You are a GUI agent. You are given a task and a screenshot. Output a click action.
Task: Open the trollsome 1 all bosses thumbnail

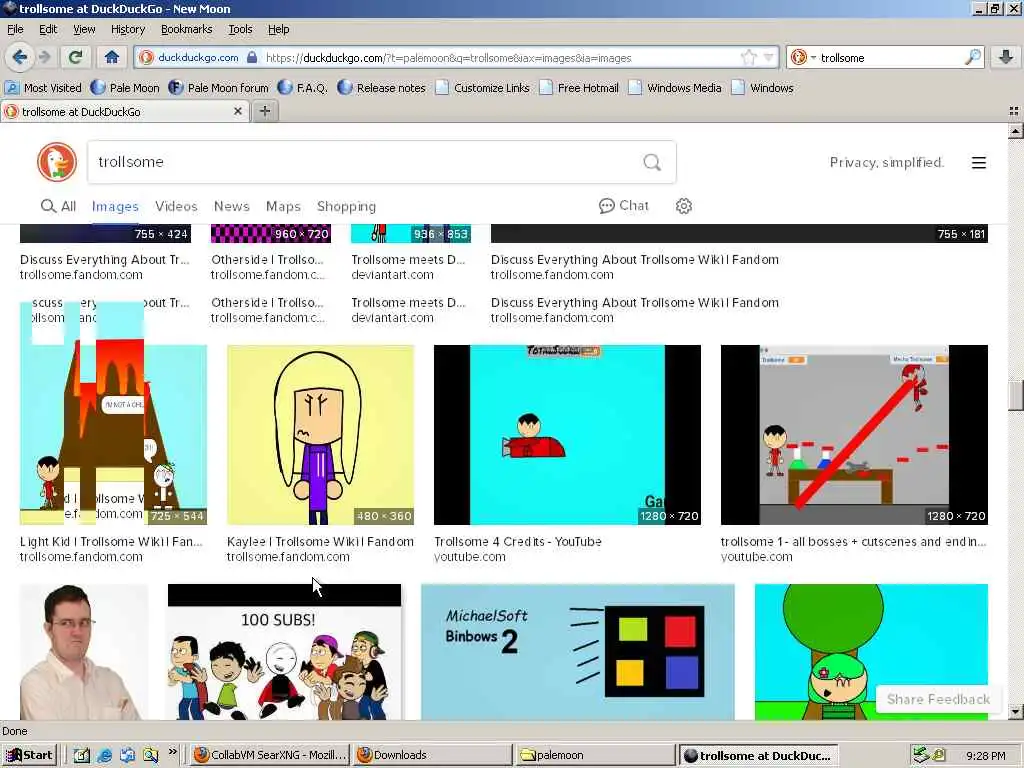tap(854, 434)
